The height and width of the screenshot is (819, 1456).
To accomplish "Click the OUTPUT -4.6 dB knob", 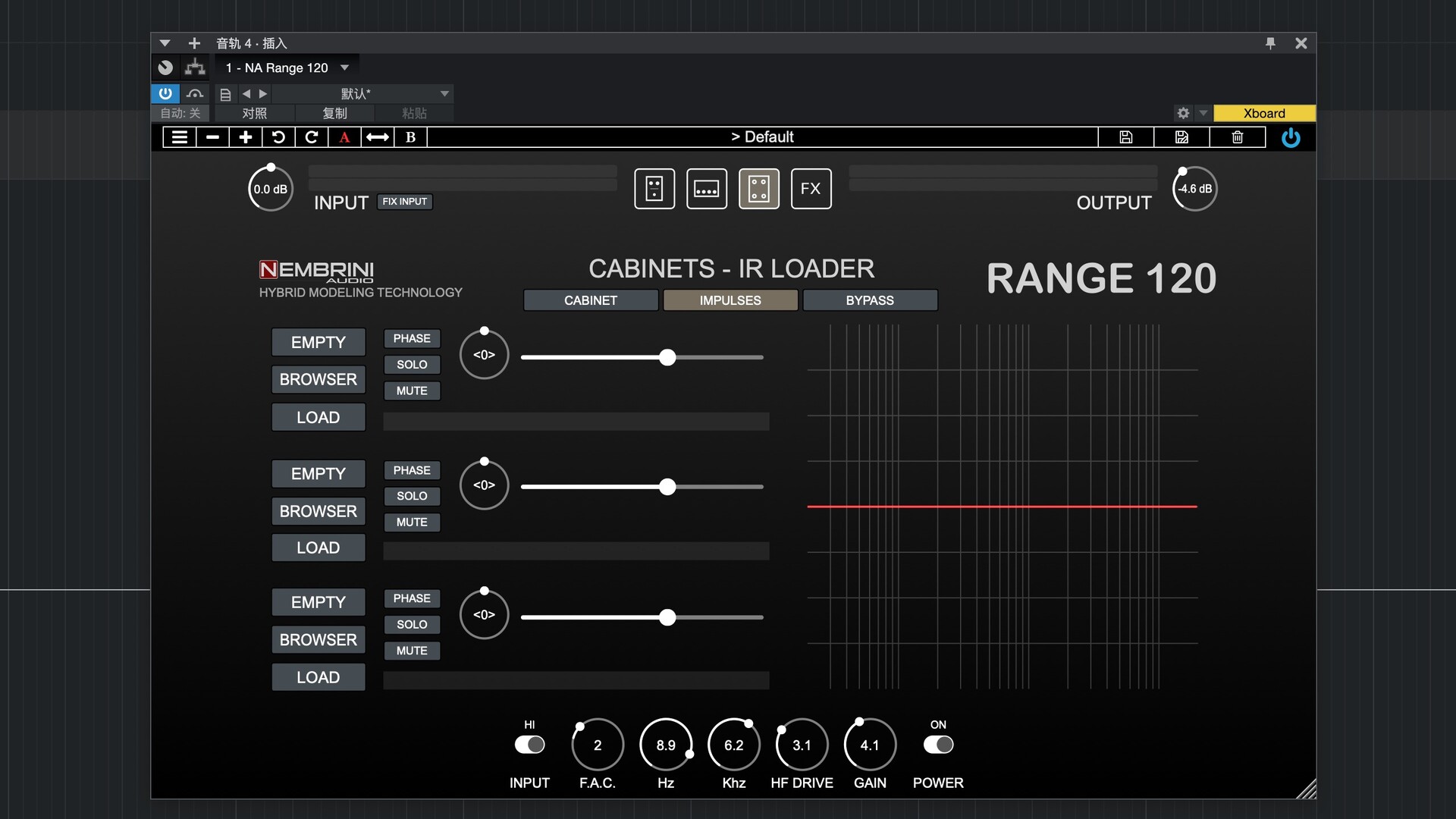I will pyautogui.click(x=1195, y=189).
